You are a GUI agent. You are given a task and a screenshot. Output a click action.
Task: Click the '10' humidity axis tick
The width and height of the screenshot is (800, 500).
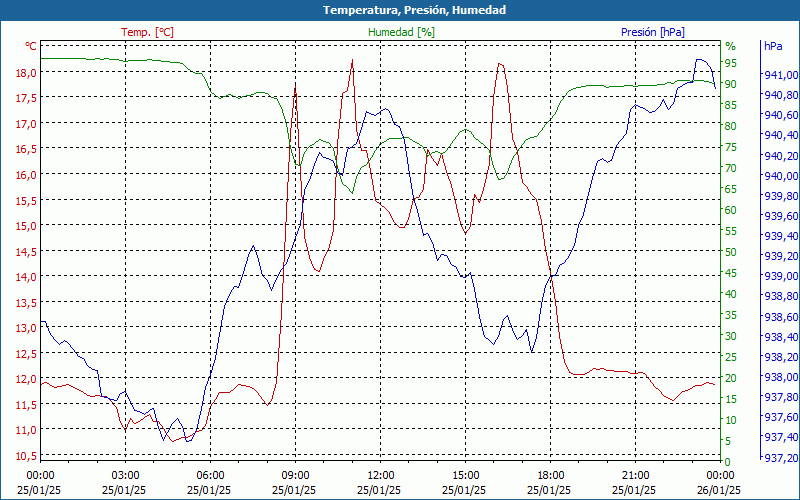(x=731, y=420)
